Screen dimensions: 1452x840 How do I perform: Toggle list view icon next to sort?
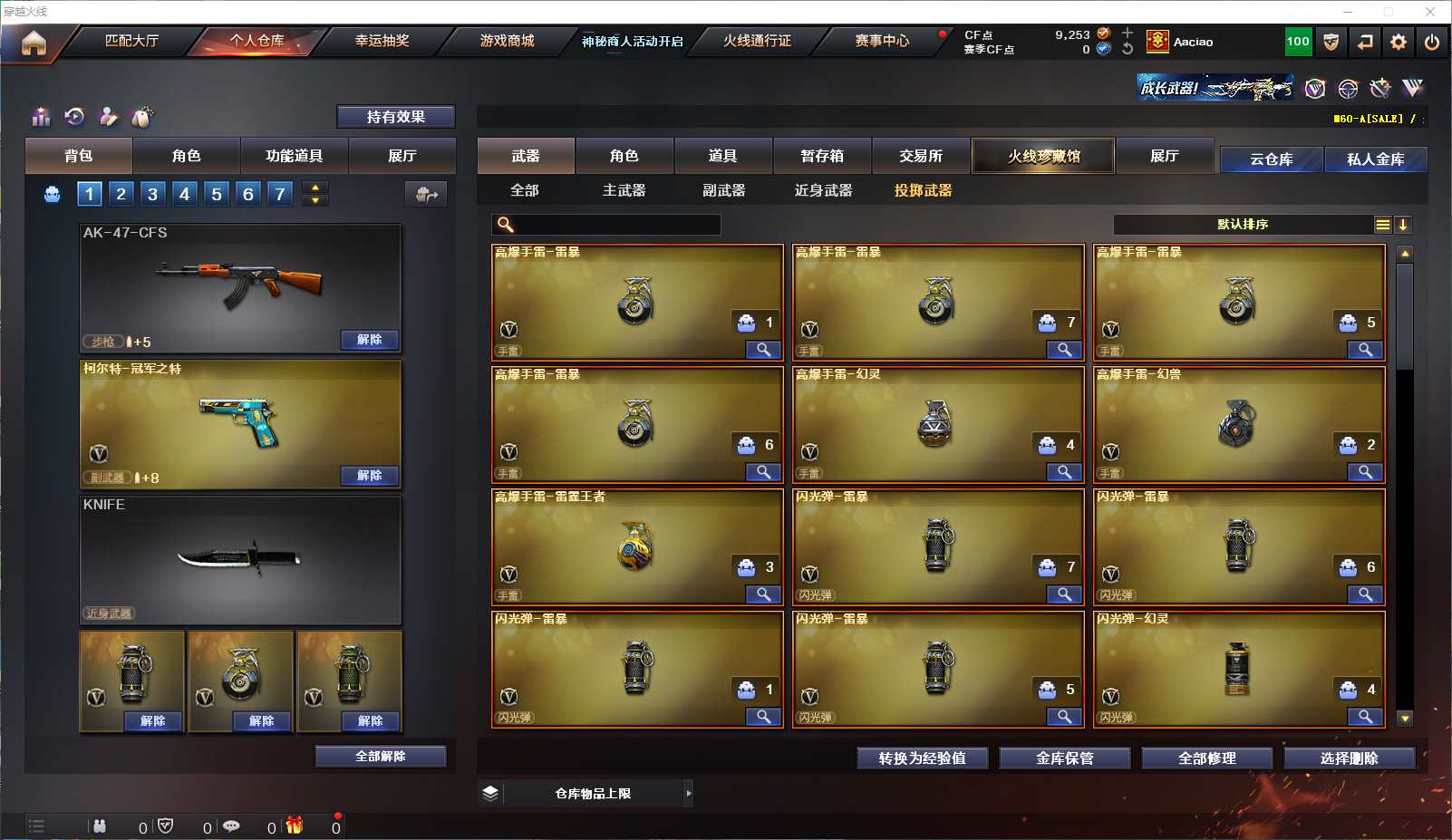click(1382, 225)
